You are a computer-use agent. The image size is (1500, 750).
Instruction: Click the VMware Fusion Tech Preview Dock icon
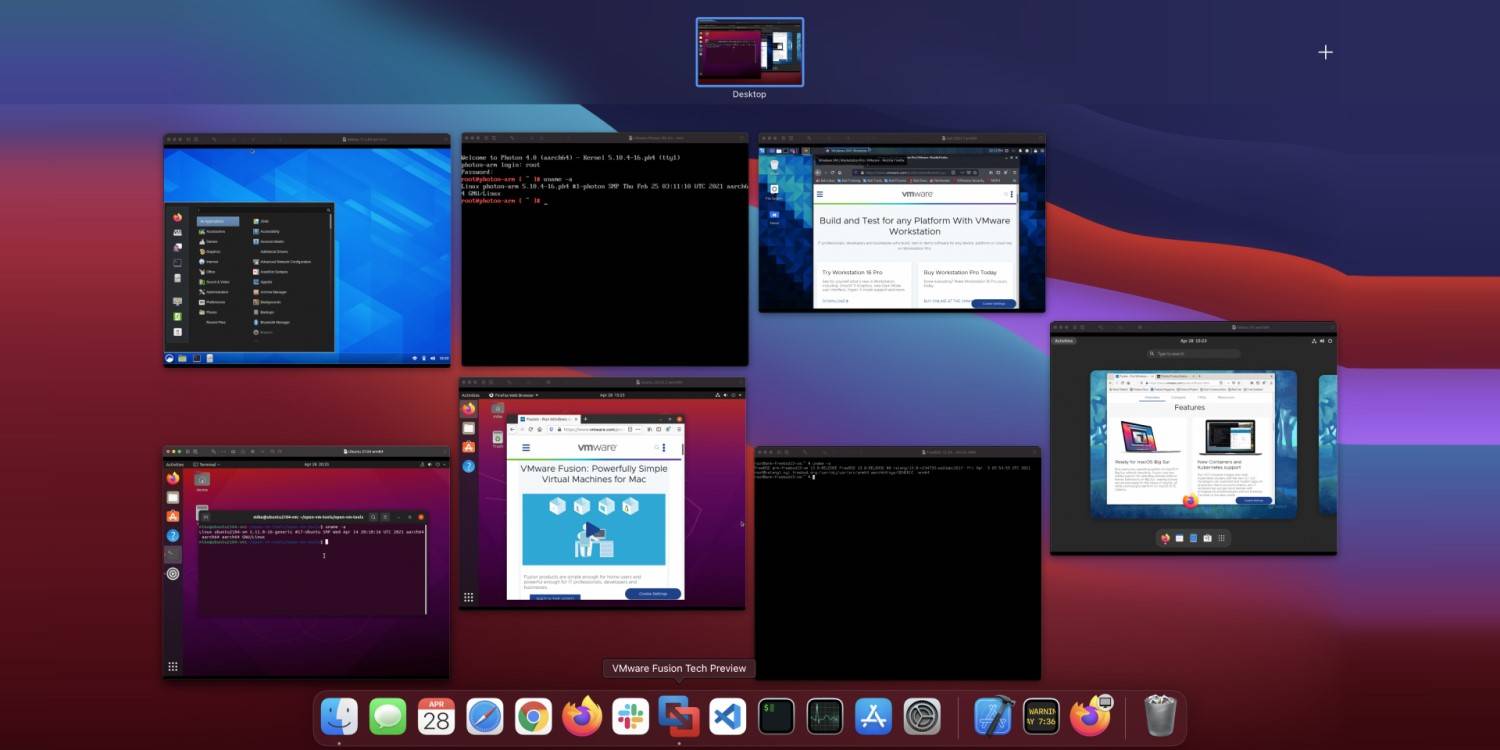(679, 716)
